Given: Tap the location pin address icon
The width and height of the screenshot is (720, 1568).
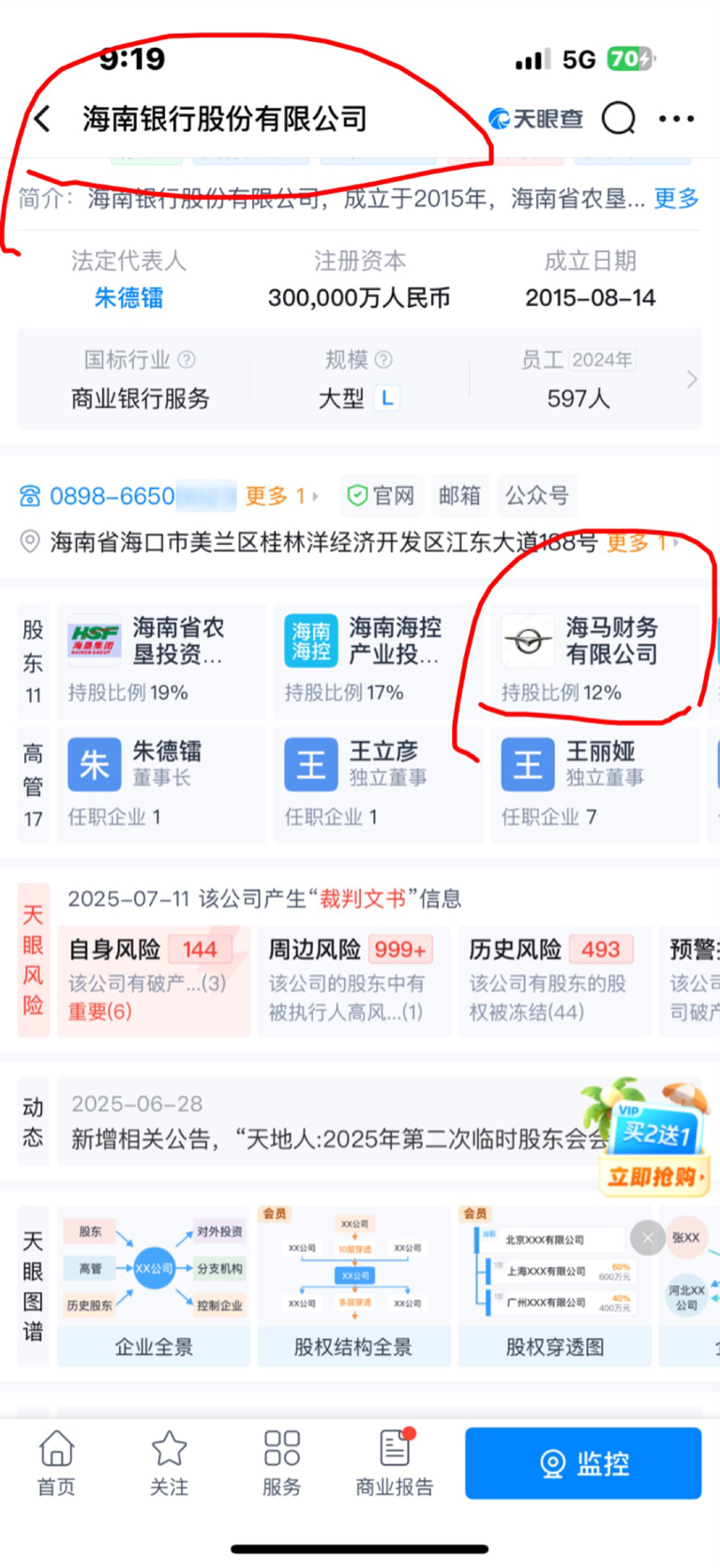Looking at the screenshot, I should (30, 541).
